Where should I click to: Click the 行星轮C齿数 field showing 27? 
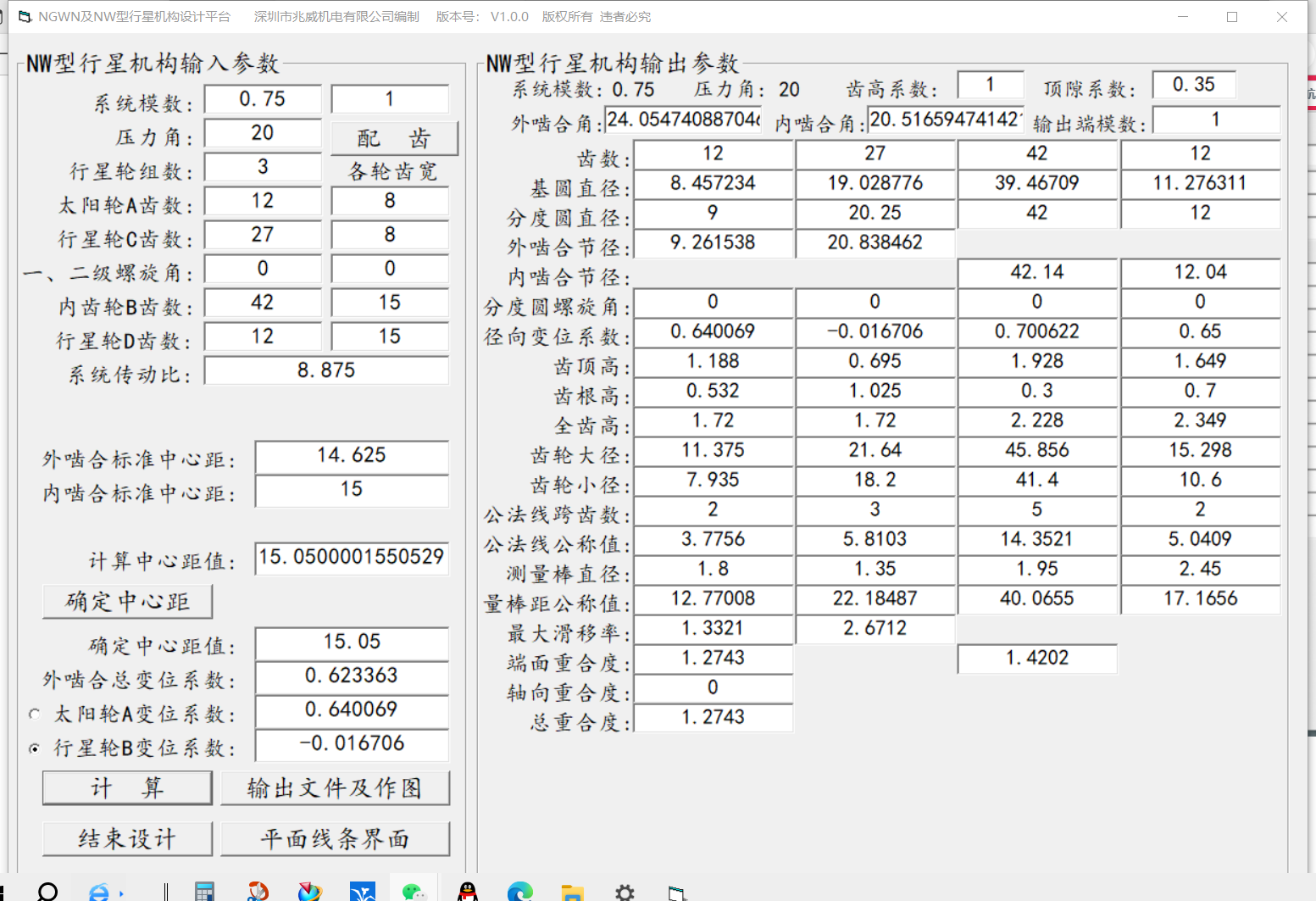pyautogui.click(x=263, y=235)
